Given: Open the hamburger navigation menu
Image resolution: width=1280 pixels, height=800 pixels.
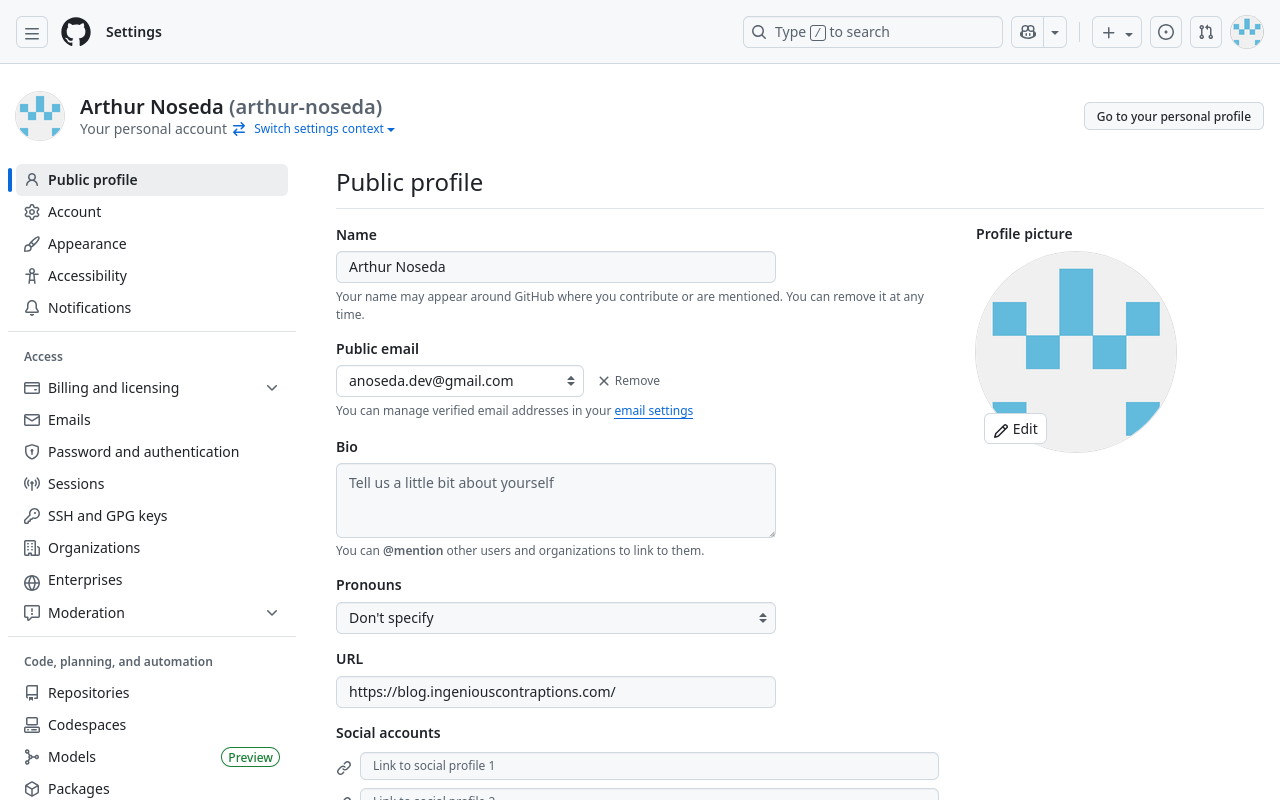Looking at the screenshot, I should coord(31,31).
